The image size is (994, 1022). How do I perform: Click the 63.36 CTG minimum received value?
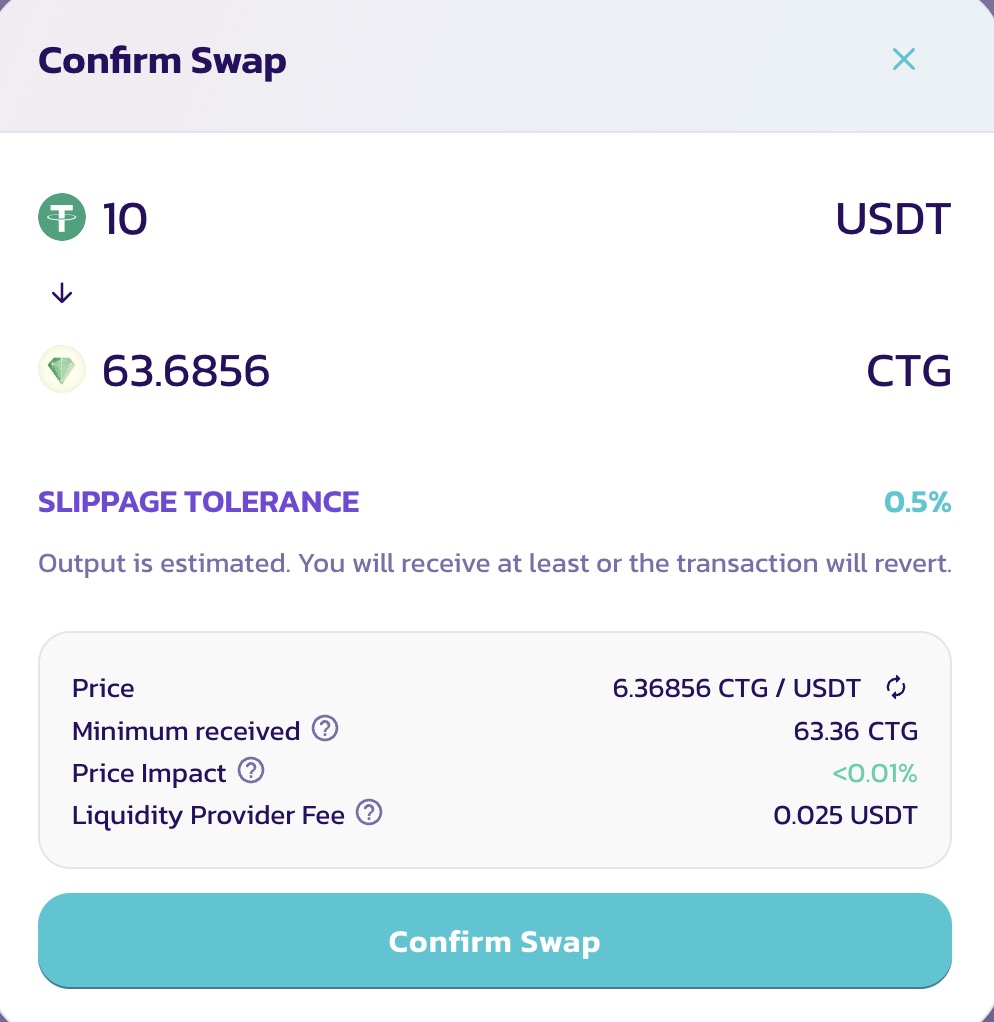(855, 731)
